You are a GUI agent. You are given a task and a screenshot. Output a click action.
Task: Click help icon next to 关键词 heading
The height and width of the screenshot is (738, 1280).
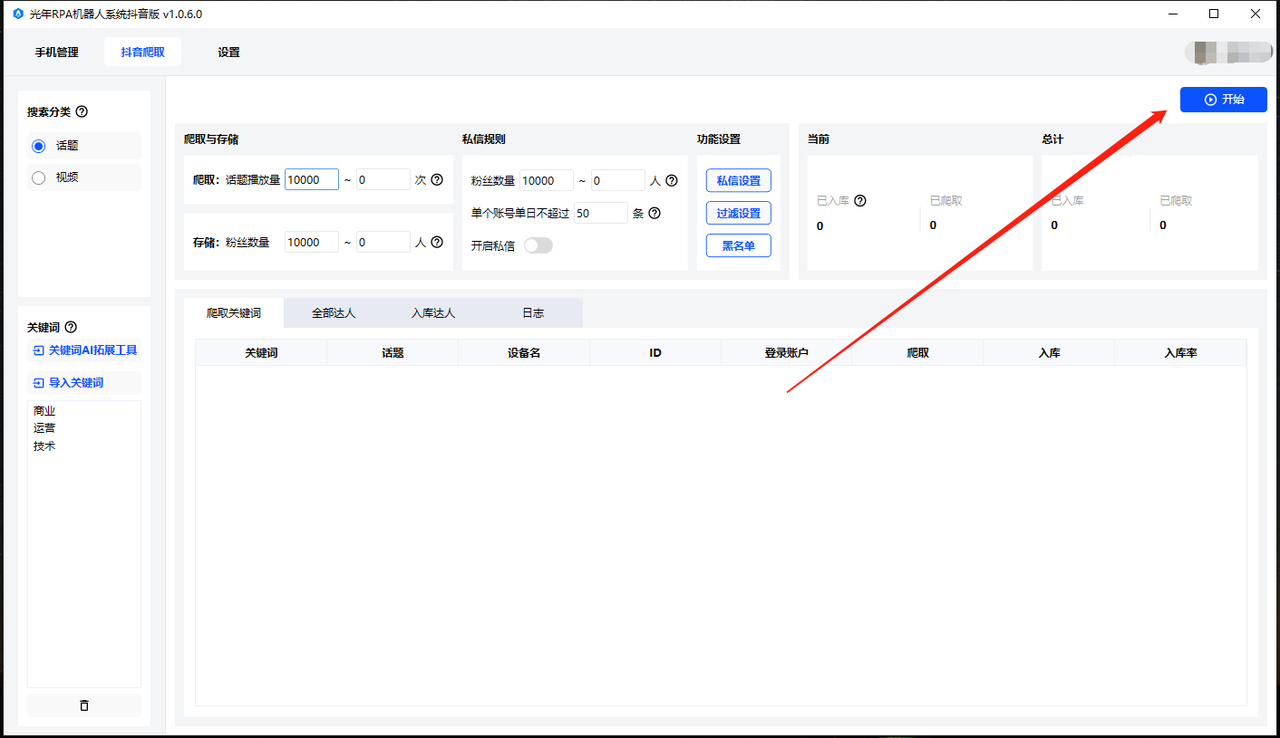pos(71,327)
